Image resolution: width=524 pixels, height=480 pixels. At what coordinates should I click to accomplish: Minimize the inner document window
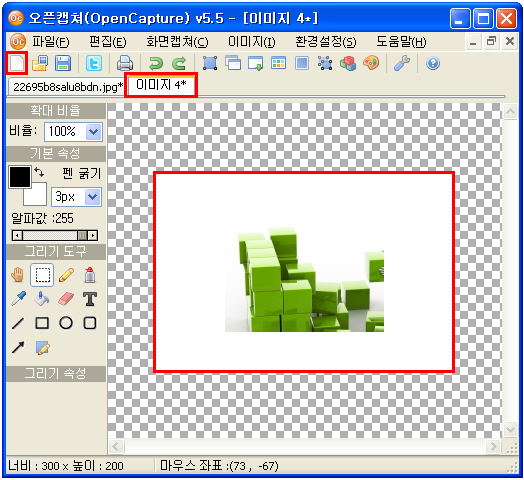[473, 42]
